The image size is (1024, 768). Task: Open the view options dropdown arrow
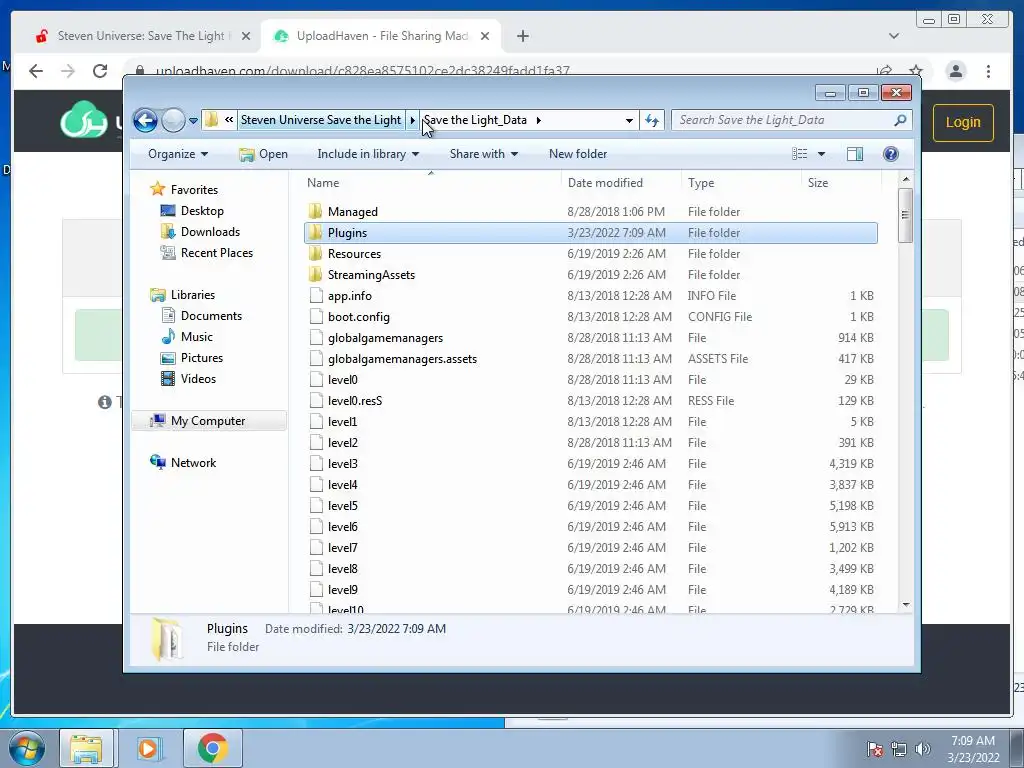[822, 154]
